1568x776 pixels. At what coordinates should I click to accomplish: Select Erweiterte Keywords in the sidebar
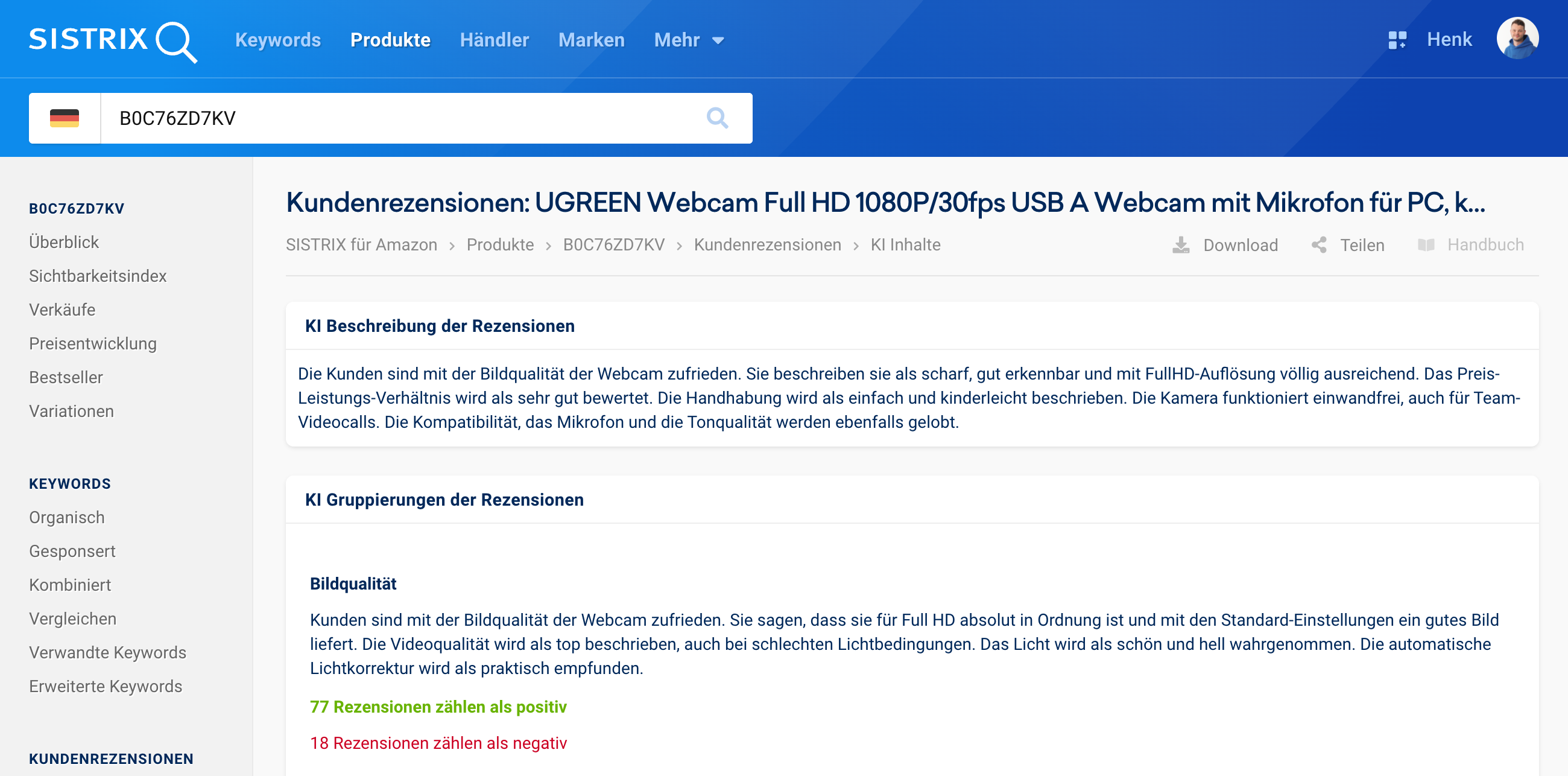click(106, 687)
